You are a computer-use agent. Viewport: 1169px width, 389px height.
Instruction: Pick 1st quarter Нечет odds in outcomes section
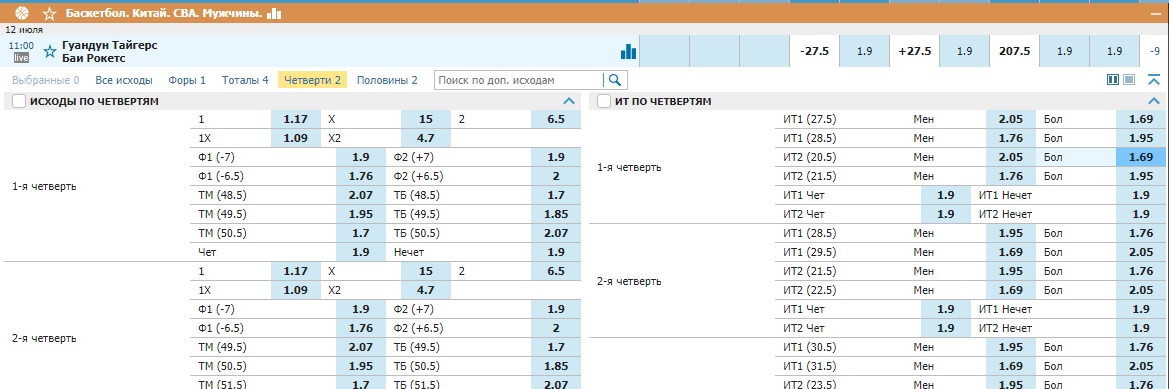(x=555, y=253)
